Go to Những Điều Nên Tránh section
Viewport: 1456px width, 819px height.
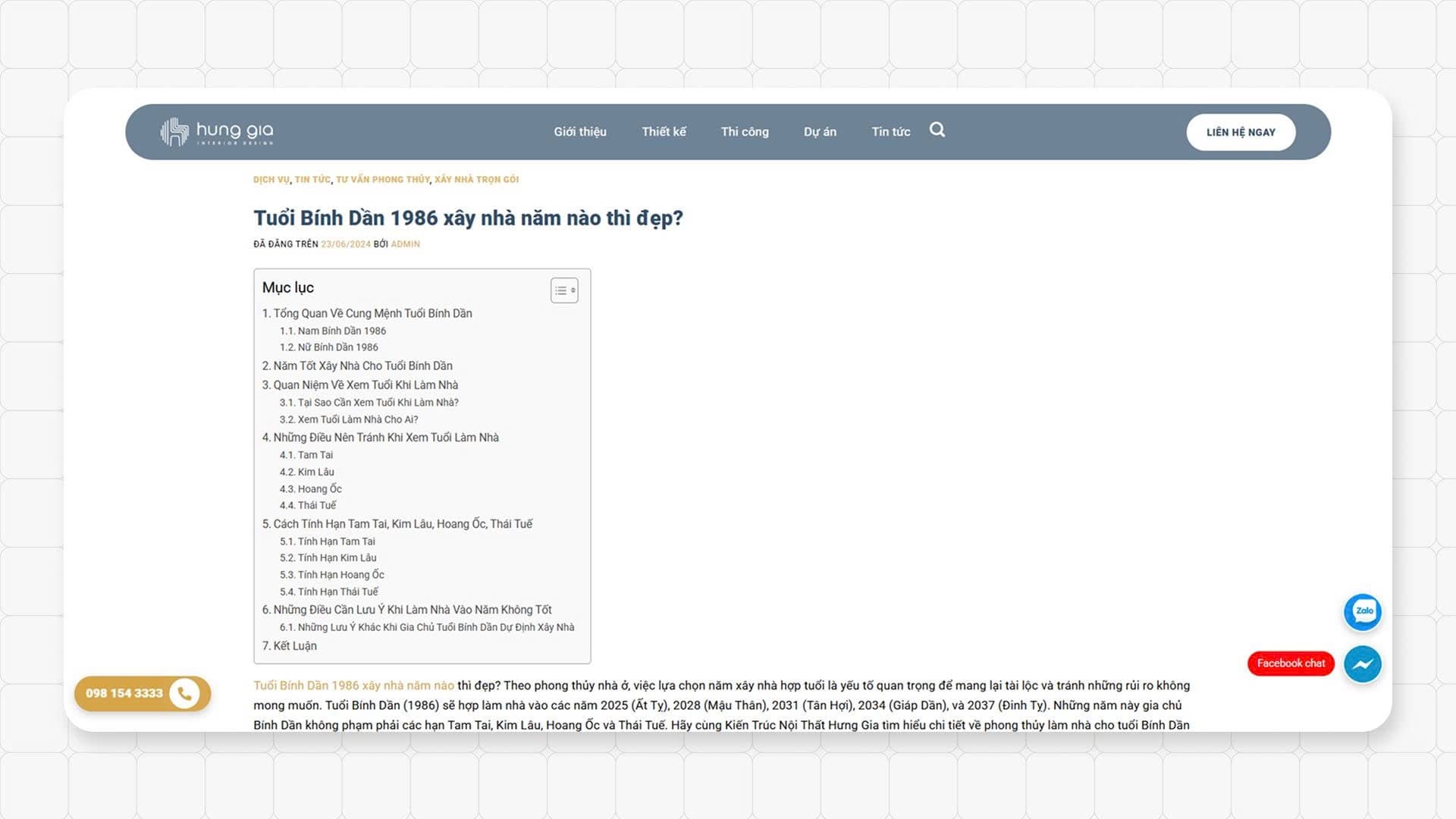click(x=380, y=438)
